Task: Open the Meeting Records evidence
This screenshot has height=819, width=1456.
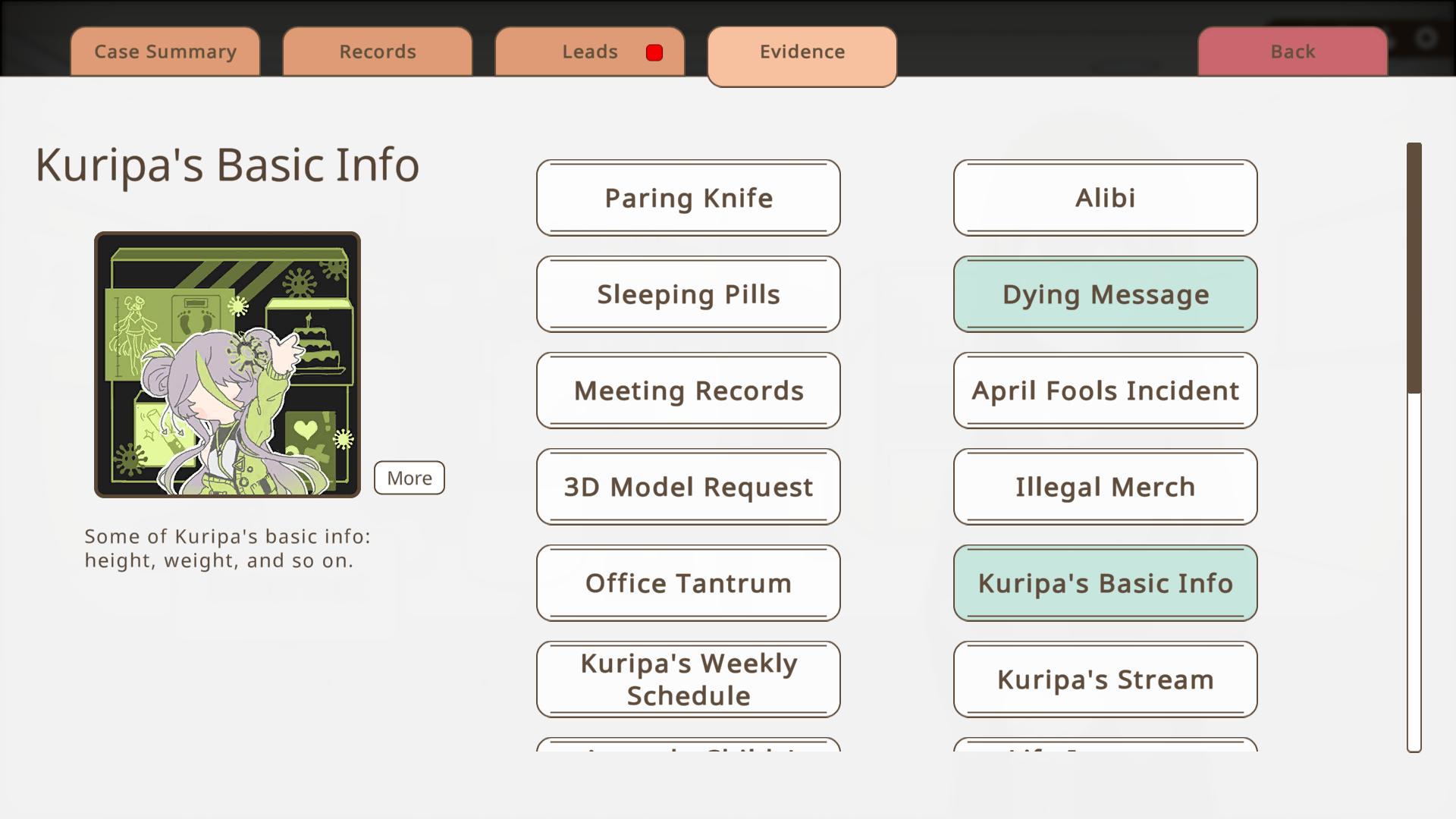Action: coord(688,391)
